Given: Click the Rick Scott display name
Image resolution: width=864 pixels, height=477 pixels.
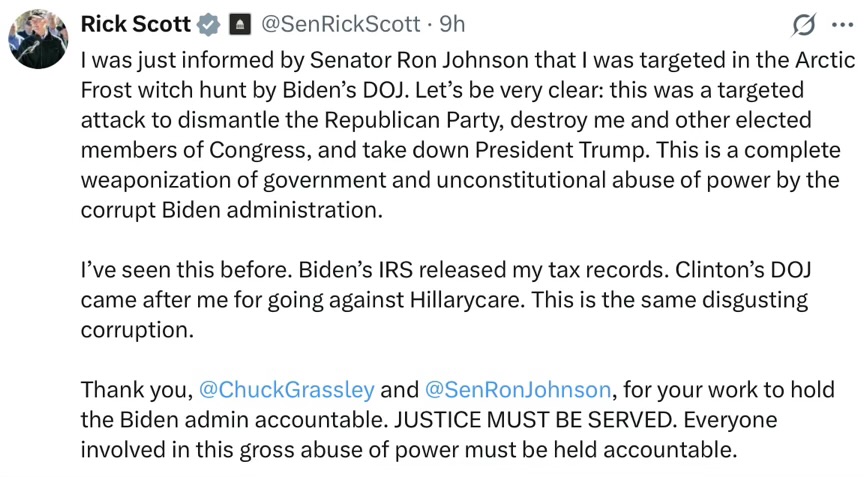Looking at the screenshot, I should (x=135, y=23).
